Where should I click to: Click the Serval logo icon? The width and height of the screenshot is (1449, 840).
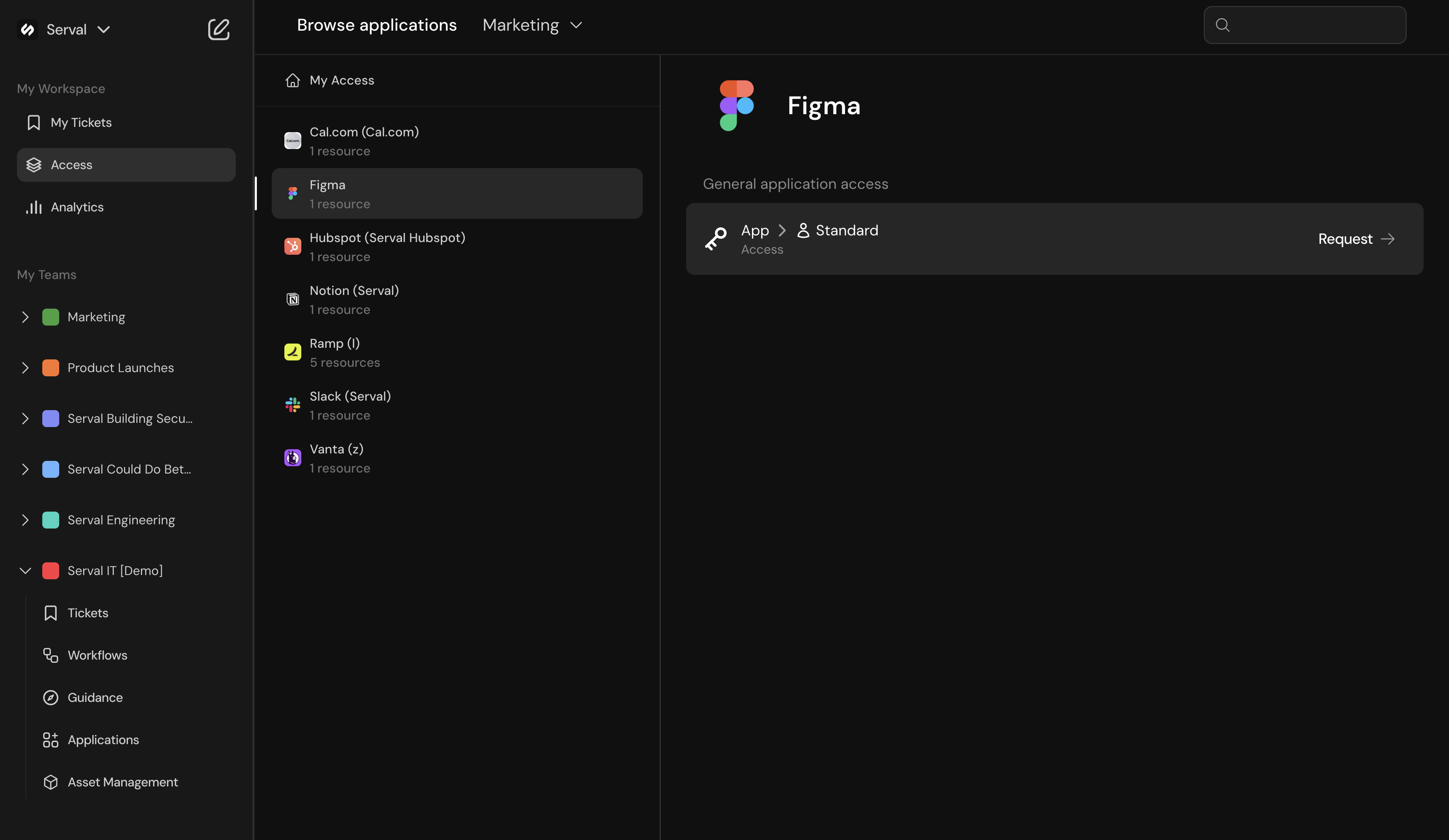[27, 29]
